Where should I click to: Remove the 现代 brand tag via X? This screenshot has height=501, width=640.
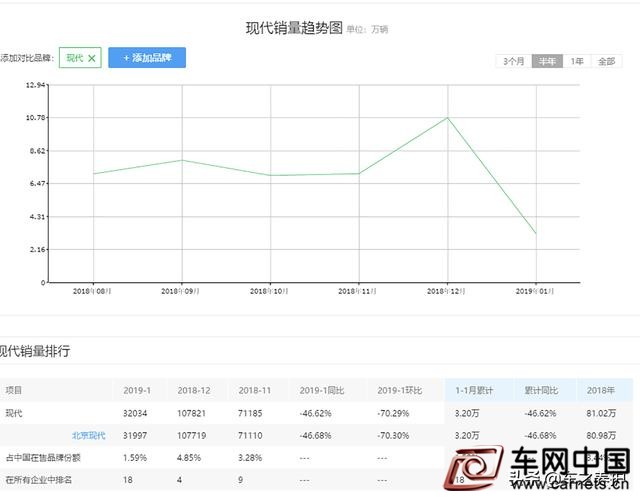point(92,58)
